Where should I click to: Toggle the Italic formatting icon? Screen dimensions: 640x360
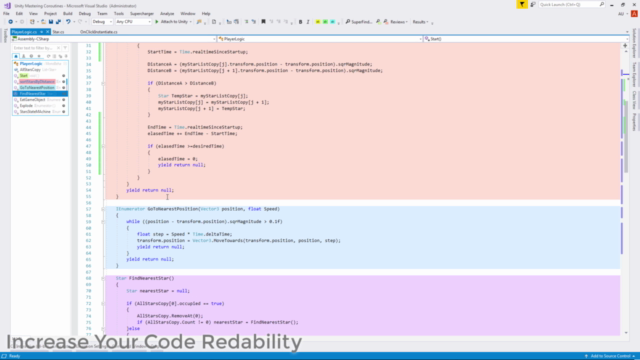(x=308, y=22)
